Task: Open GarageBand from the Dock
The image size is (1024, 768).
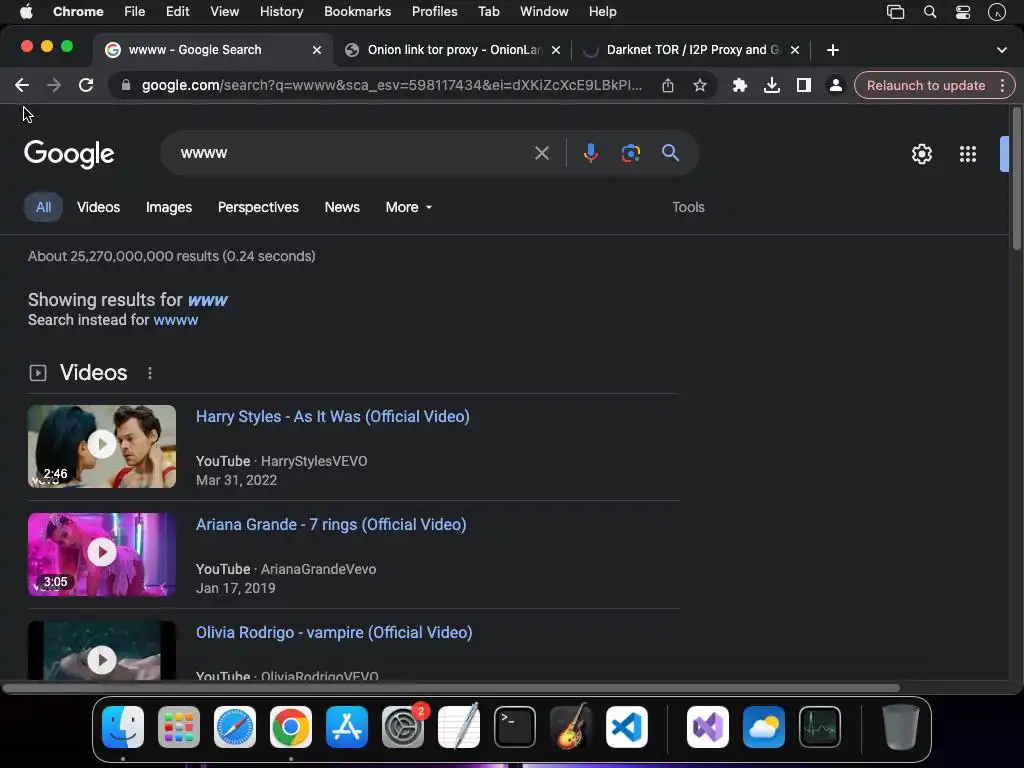Action: point(571,727)
